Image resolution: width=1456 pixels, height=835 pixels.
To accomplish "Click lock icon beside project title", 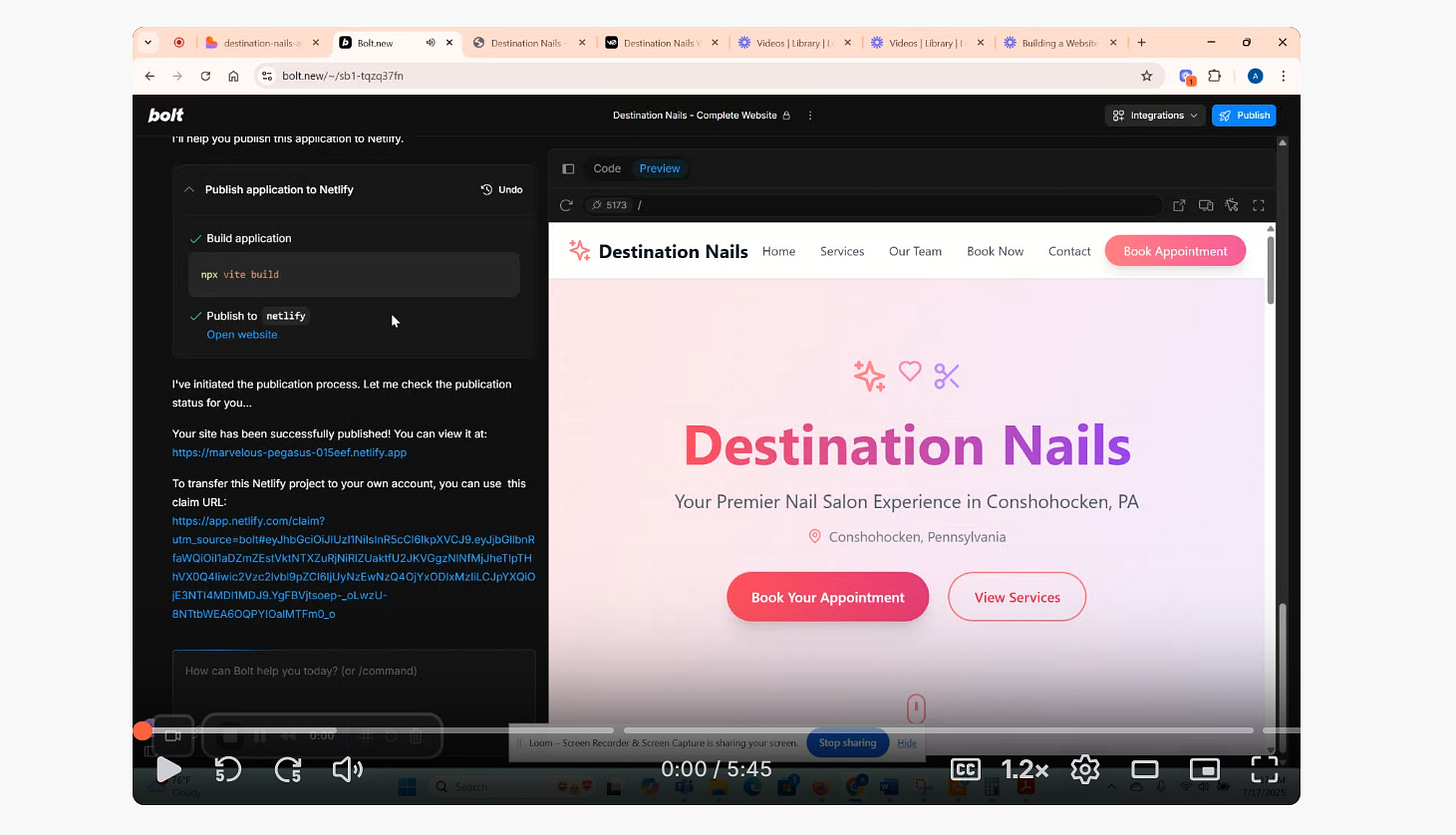I will click(787, 115).
